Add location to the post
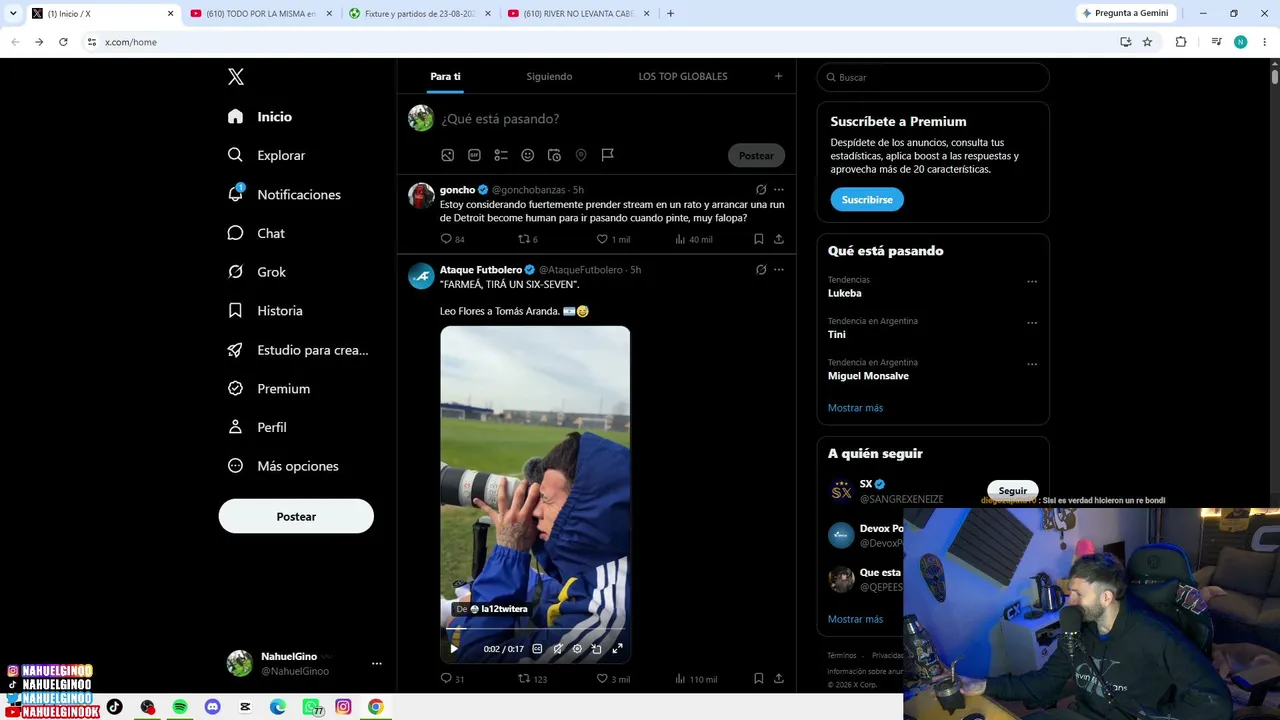 [581, 155]
